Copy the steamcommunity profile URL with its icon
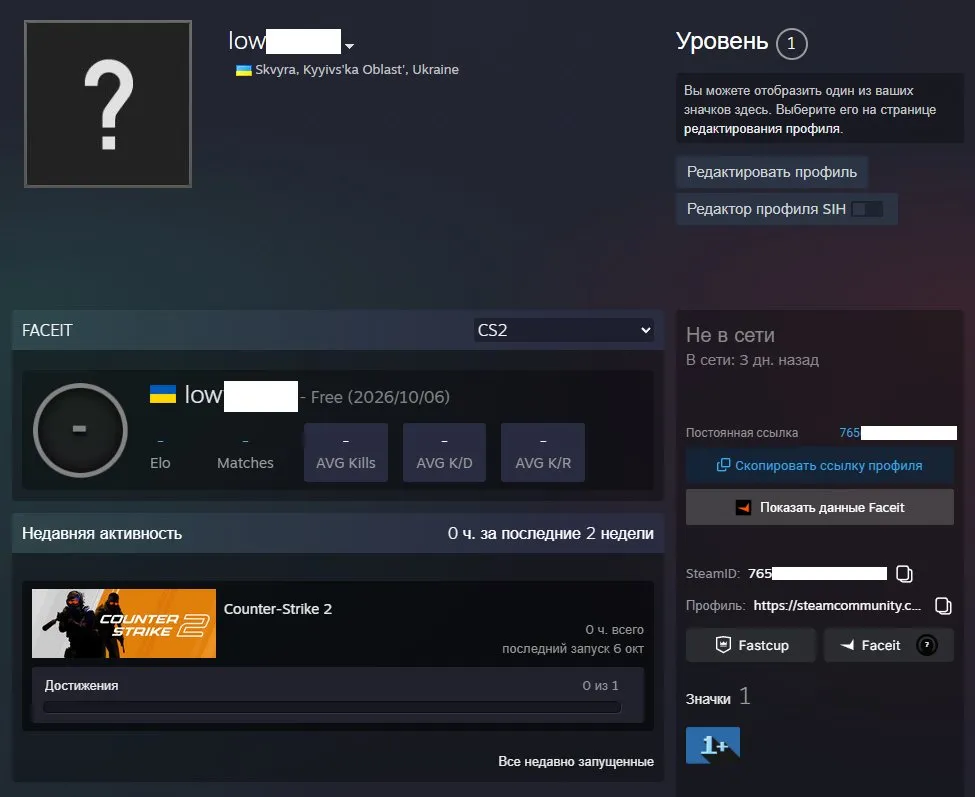This screenshot has height=797, width=975. tap(943, 606)
